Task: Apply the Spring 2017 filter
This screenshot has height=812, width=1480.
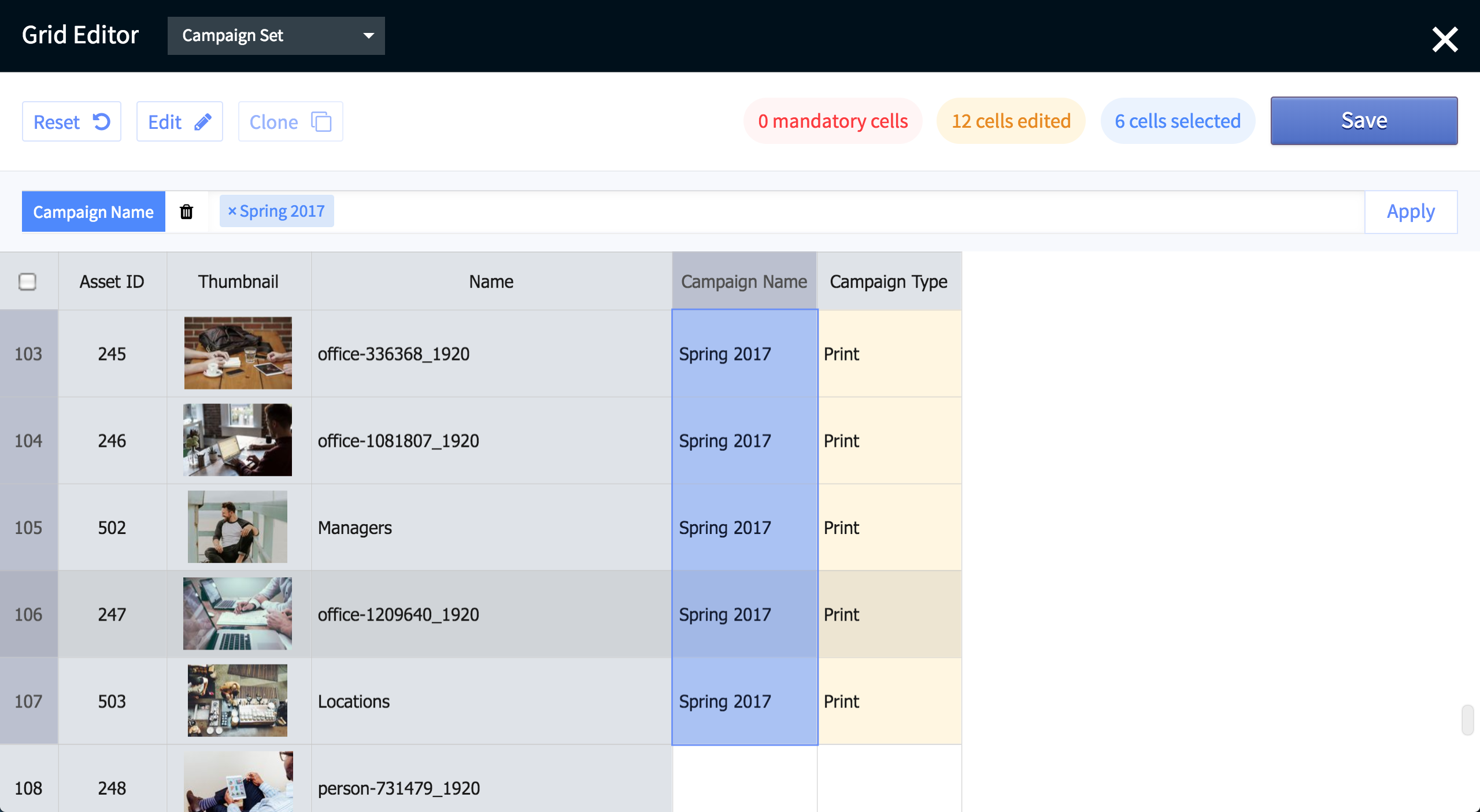Action: tap(1410, 211)
